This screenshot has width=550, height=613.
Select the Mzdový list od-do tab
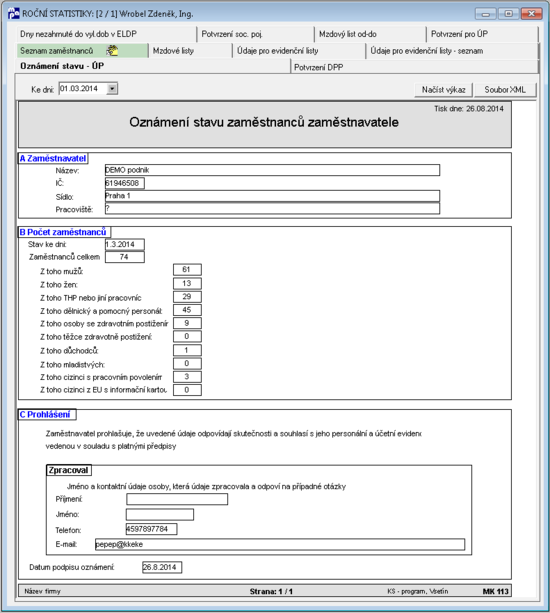370,34
